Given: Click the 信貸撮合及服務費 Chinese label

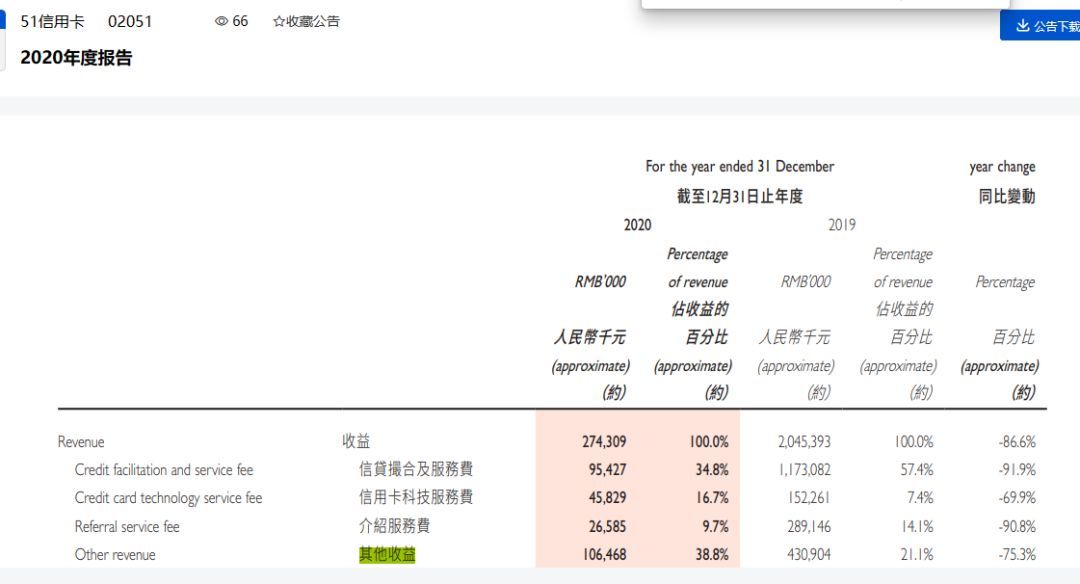Looking at the screenshot, I should pos(415,469).
